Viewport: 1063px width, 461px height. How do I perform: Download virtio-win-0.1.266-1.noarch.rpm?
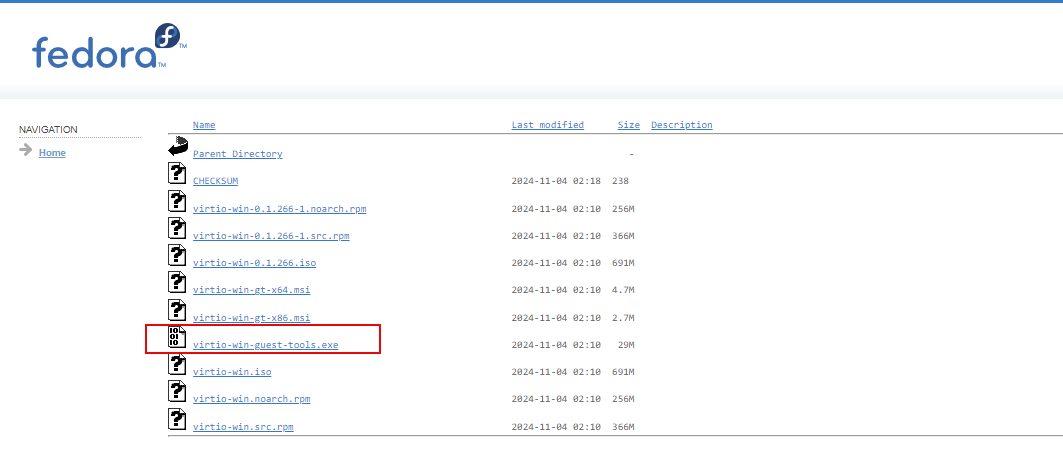pos(265,209)
